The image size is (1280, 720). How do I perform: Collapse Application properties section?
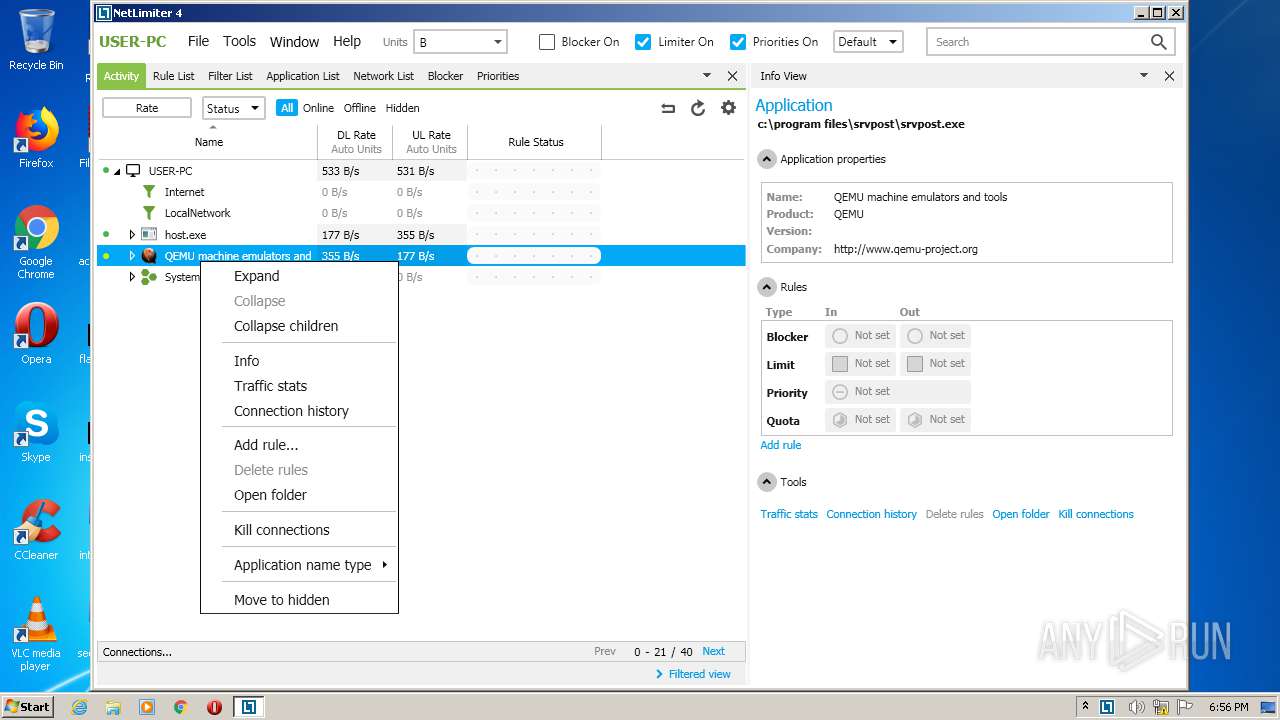pyautogui.click(x=767, y=159)
